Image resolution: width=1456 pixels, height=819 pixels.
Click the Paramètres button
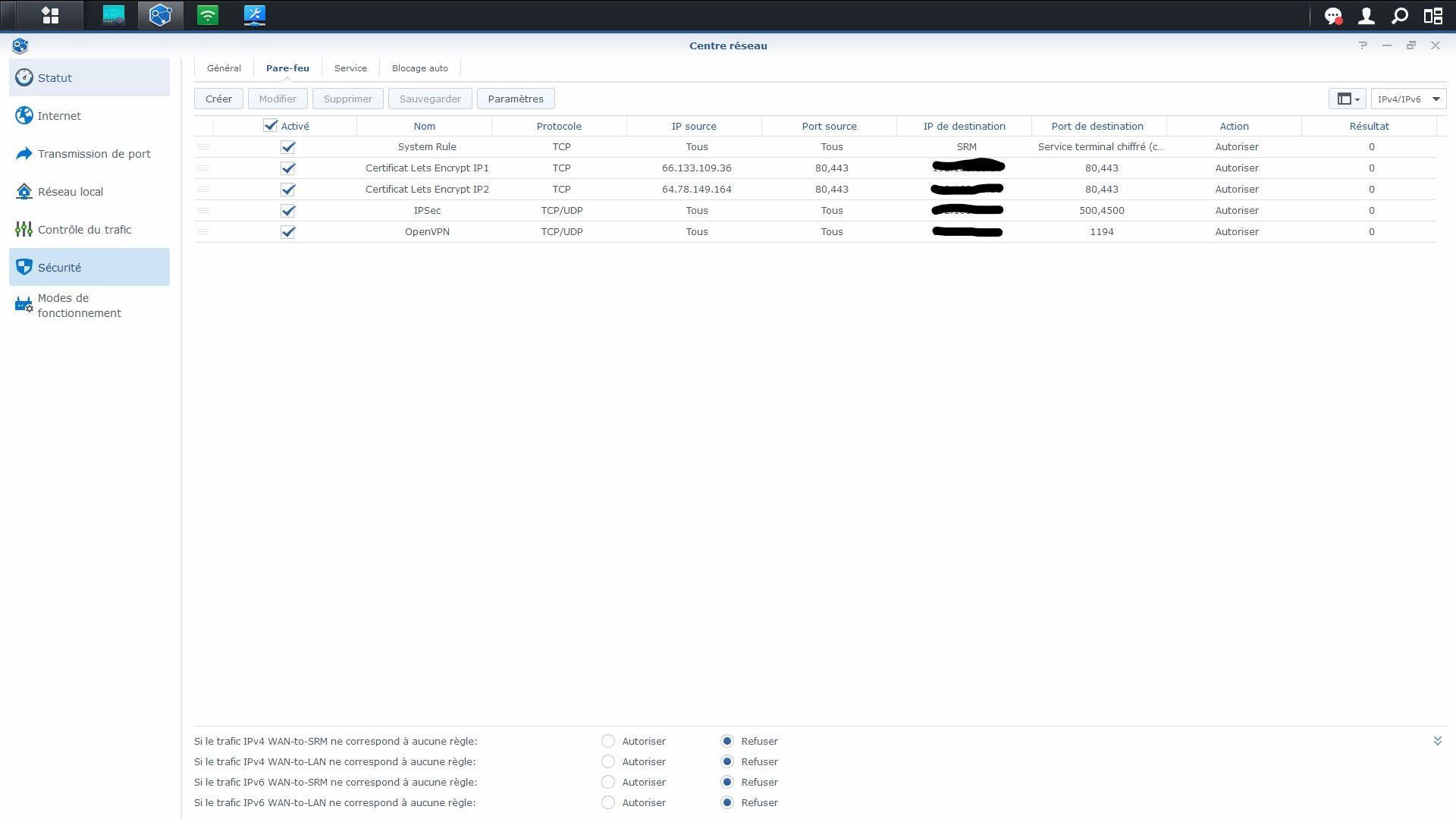516,99
